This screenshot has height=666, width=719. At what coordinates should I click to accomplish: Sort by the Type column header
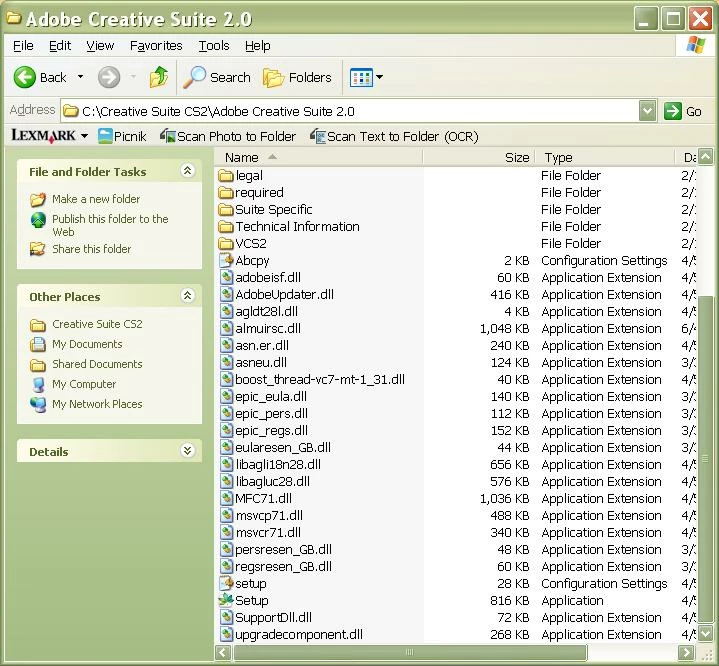coord(604,157)
